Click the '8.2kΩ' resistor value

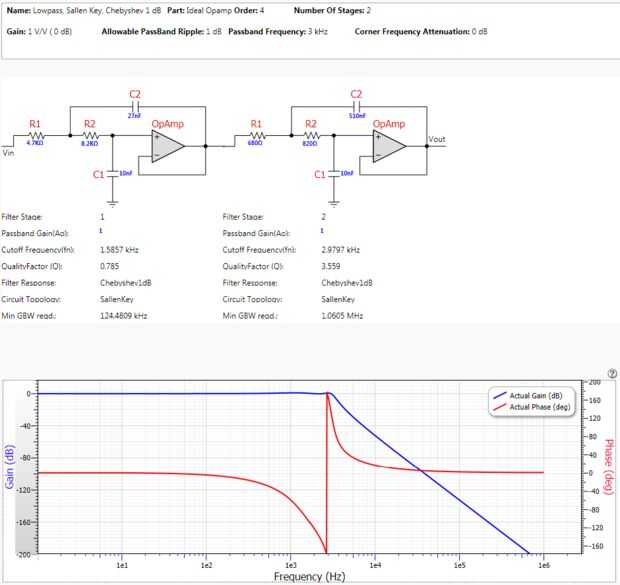point(89,143)
